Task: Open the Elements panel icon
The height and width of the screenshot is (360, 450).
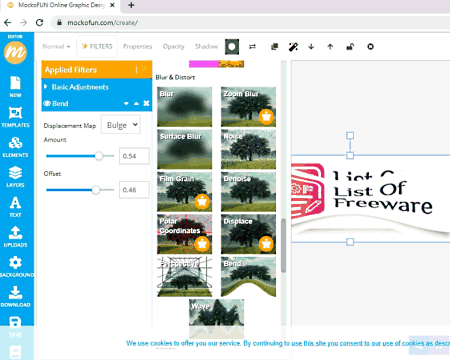Action: pyautogui.click(x=15, y=147)
